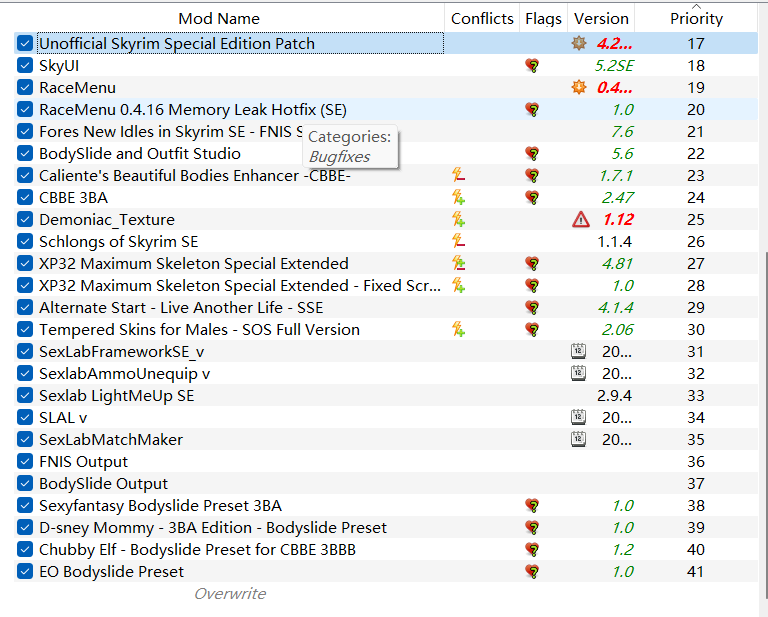The image size is (768, 617).
Task: Click the flag icon for Sexyfantasy Bodyslide Preset 3BA
Action: [x=532, y=506]
